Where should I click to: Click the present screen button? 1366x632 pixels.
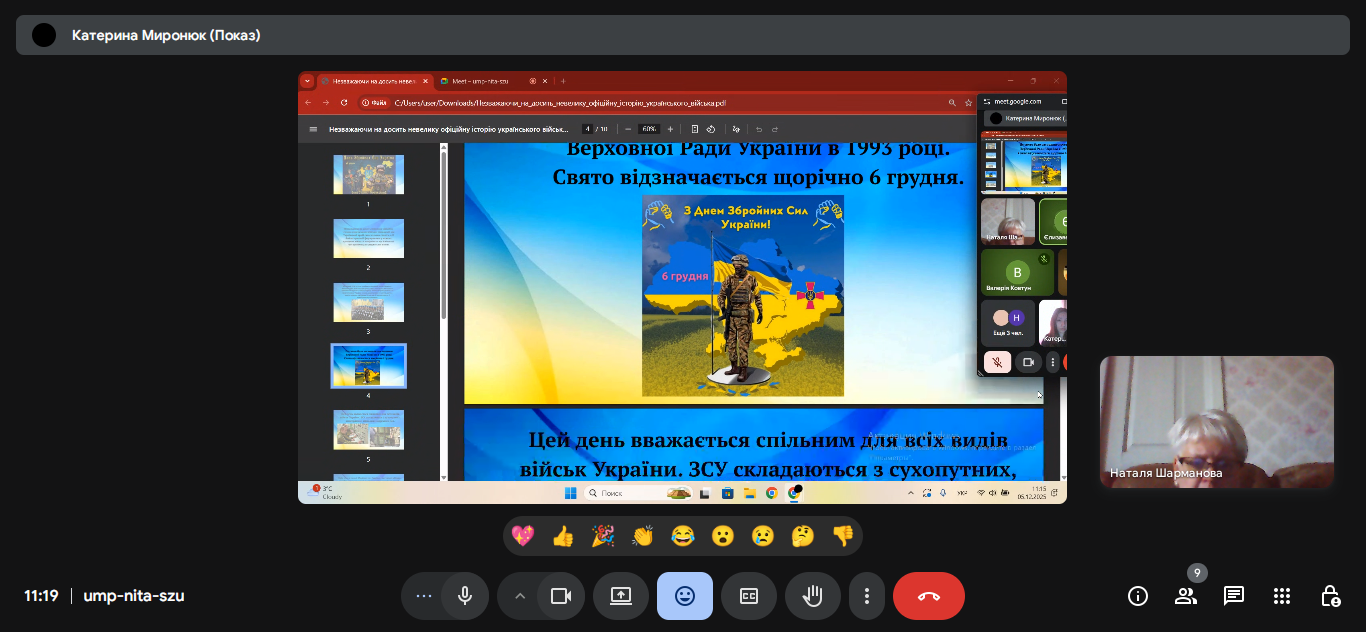point(621,596)
